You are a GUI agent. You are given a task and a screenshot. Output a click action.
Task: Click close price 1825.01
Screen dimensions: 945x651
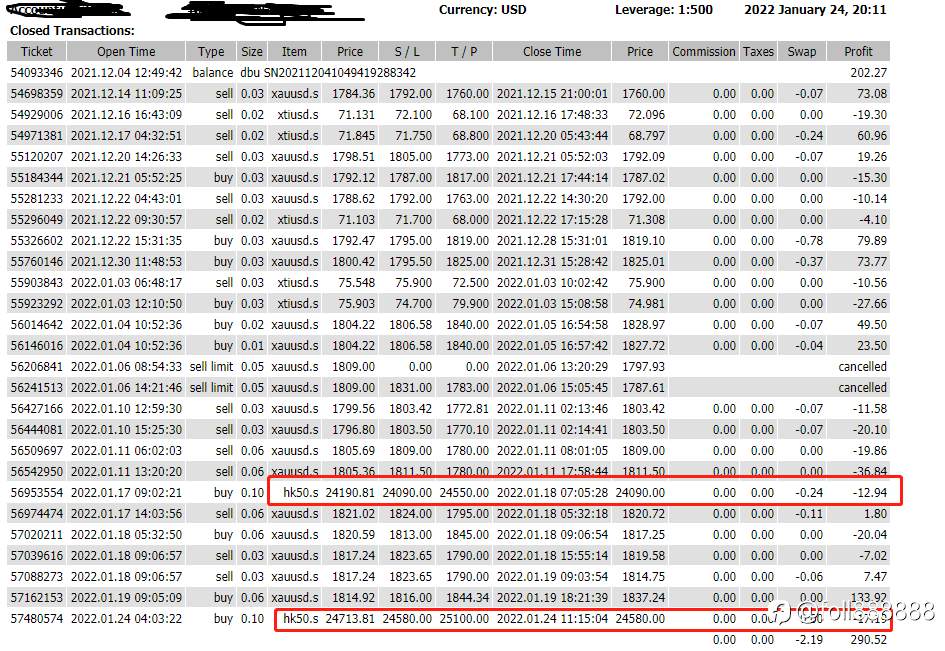[643, 262]
